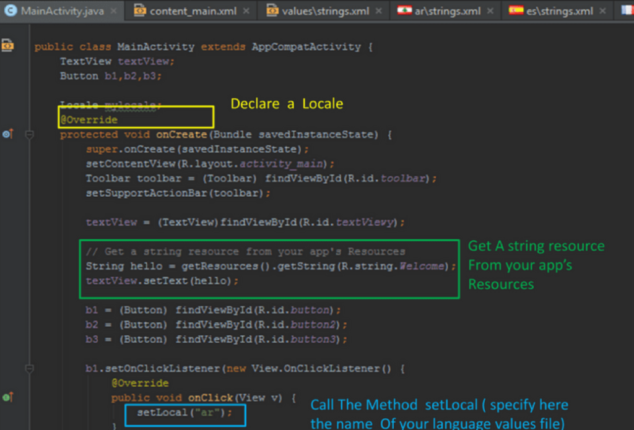This screenshot has height=430, width=634.
Task: Click the layout file icon on content_main.xml tab
Action: point(139,11)
